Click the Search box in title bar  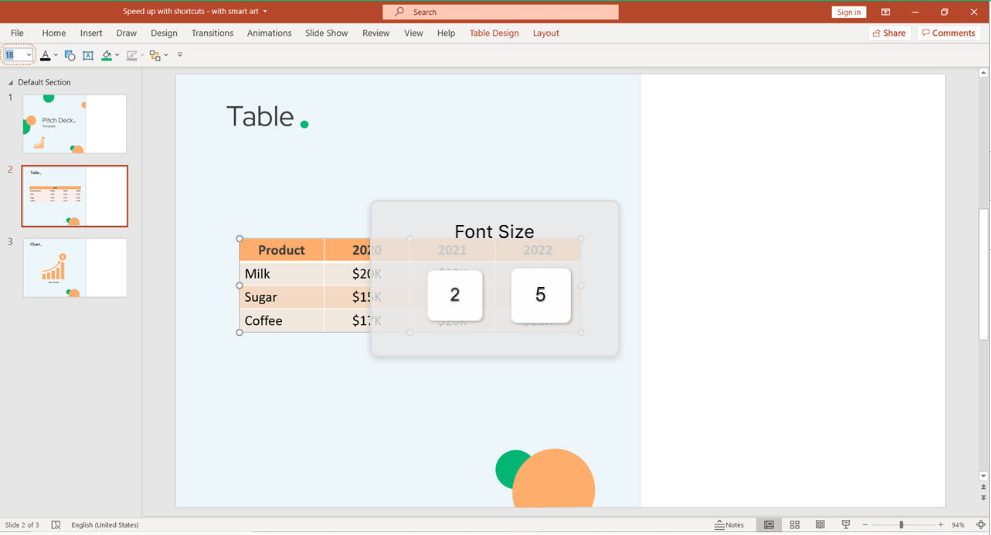(x=501, y=12)
